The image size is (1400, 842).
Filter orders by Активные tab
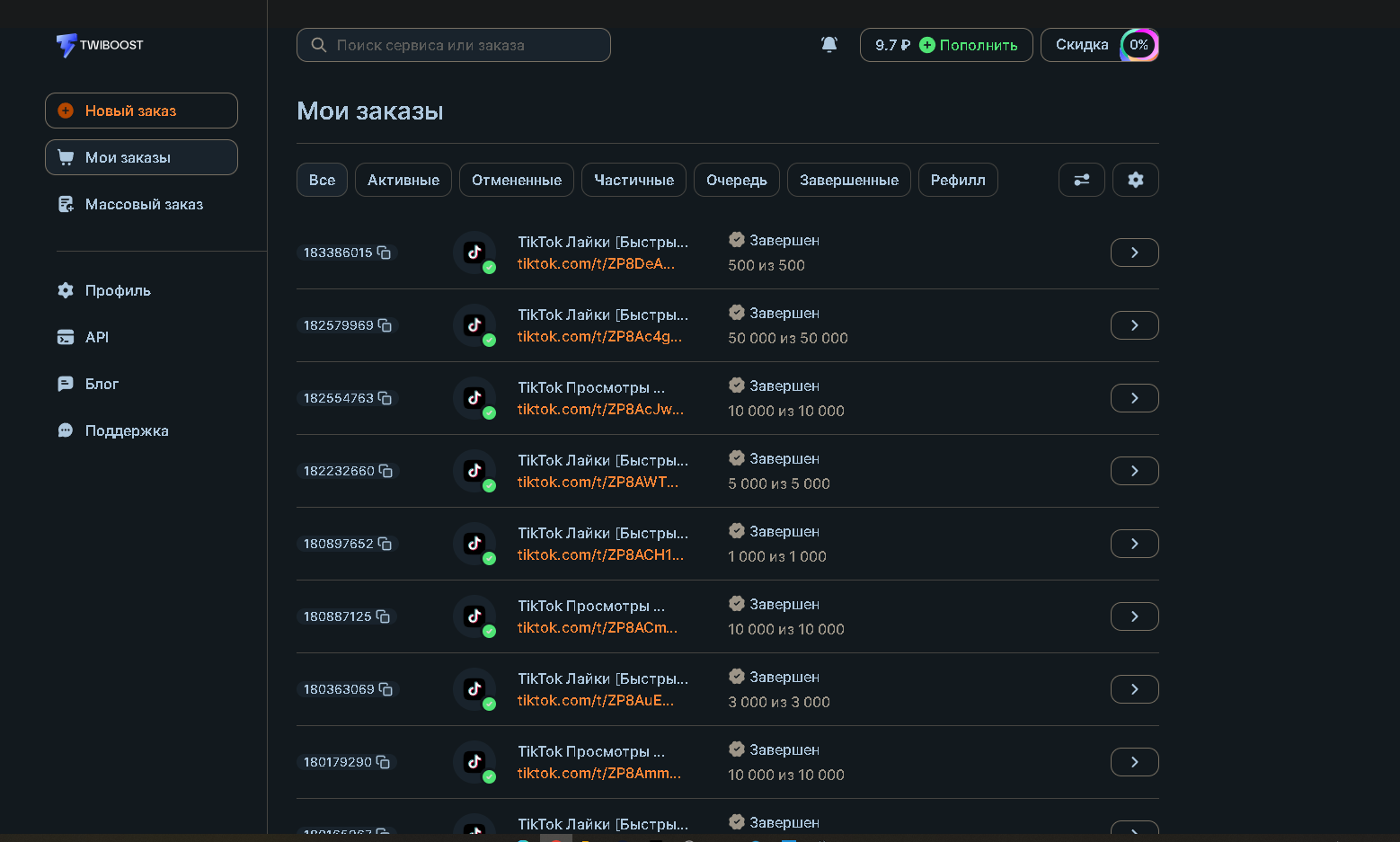click(x=403, y=180)
